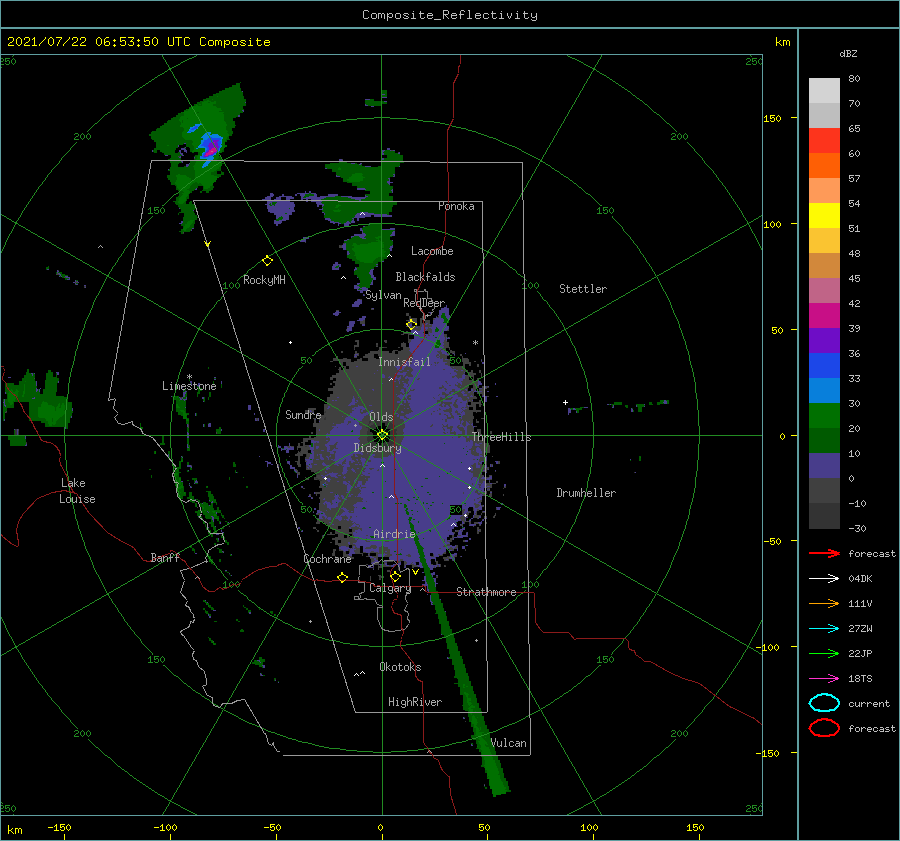Click the yellow marker near RockyMH
This screenshot has height=841, width=900.
point(267,261)
